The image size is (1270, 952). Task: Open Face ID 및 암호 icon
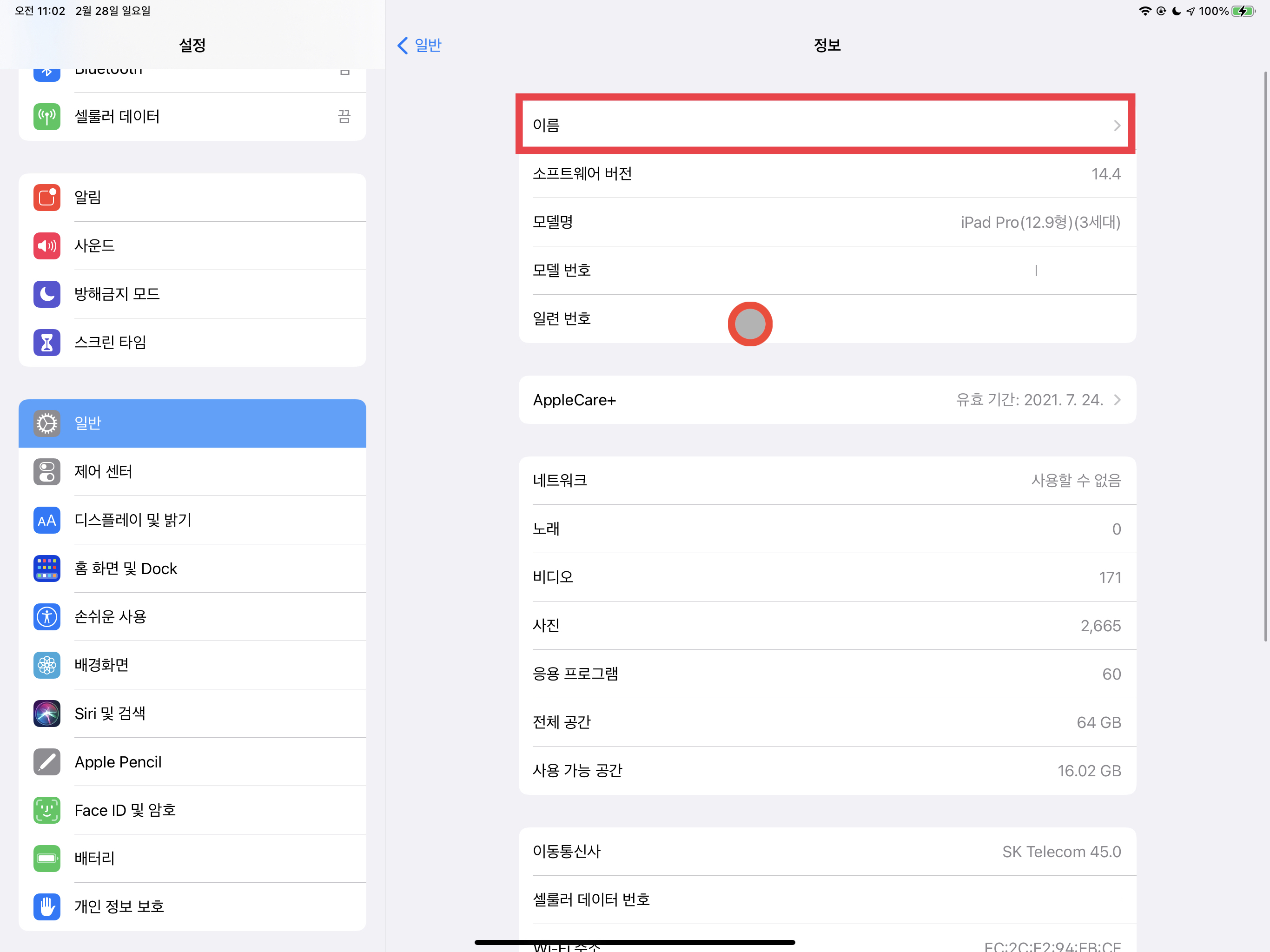46,810
